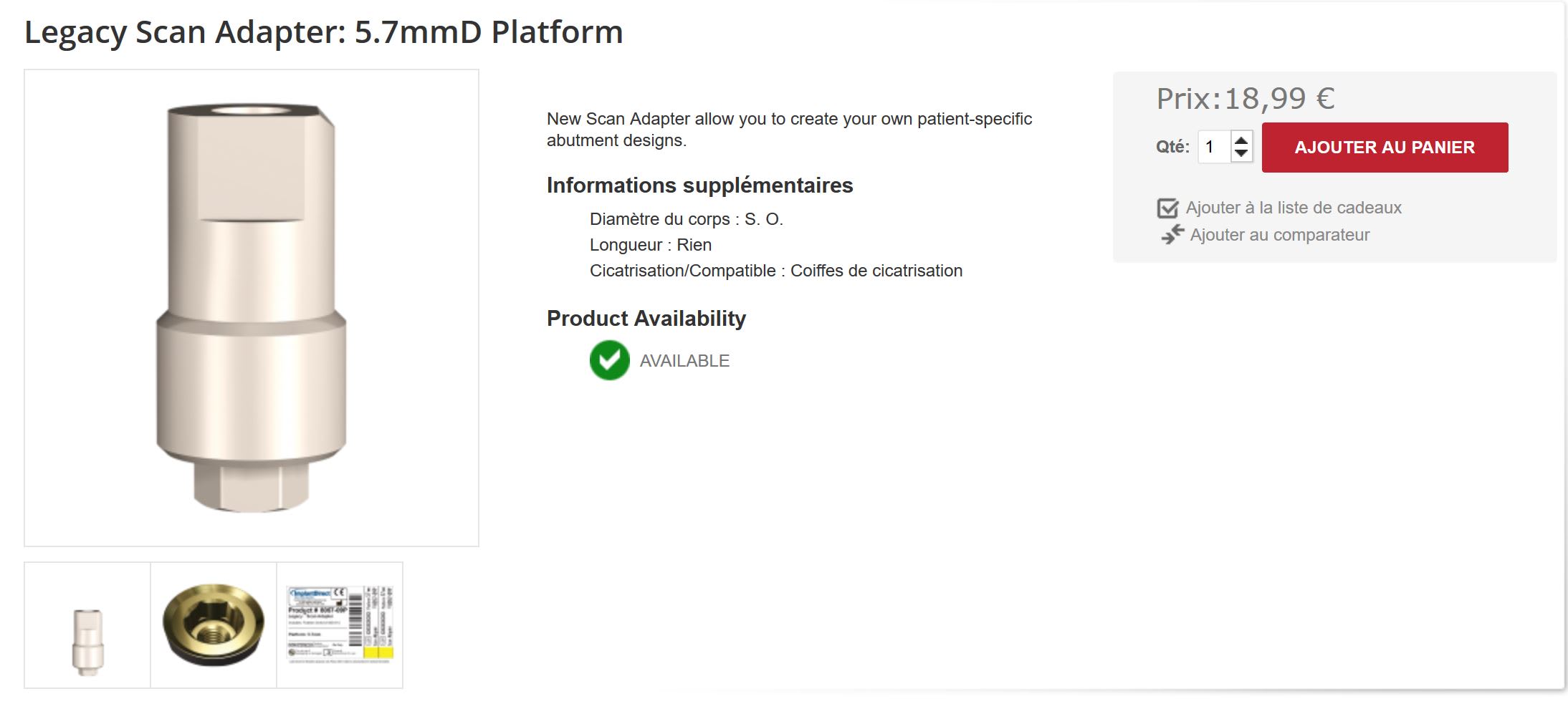This screenshot has height=714, width=1568.
Task: Click the New Scan Adapter description text
Action: 789,130
